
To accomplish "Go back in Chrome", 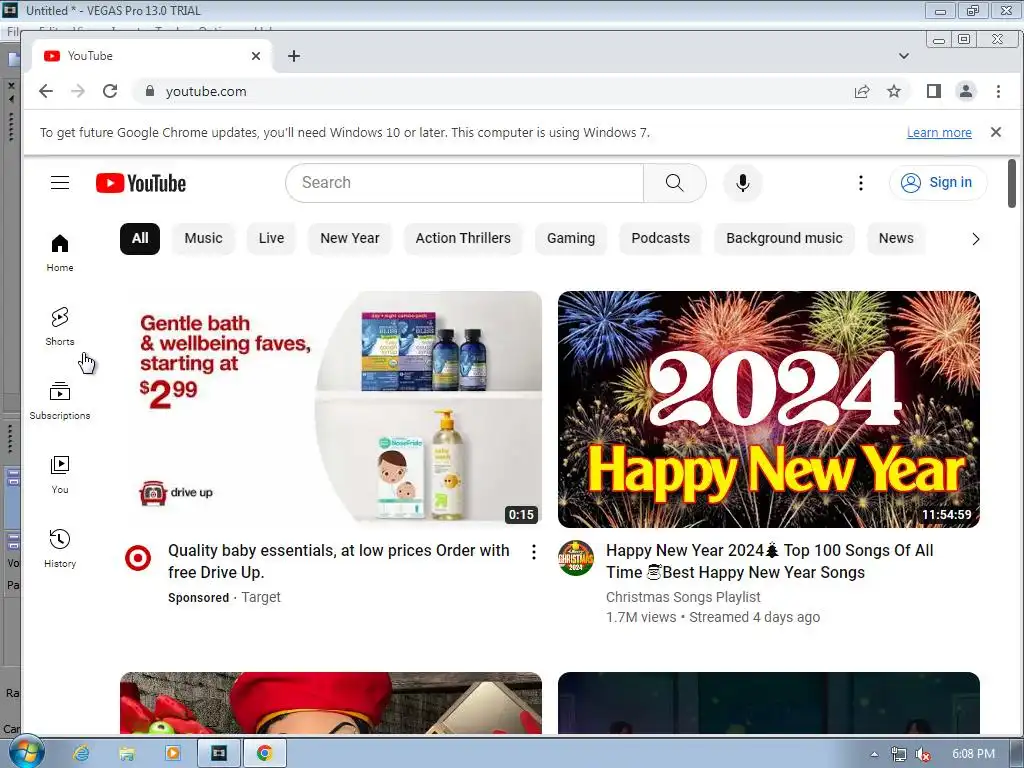I will [x=46, y=91].
